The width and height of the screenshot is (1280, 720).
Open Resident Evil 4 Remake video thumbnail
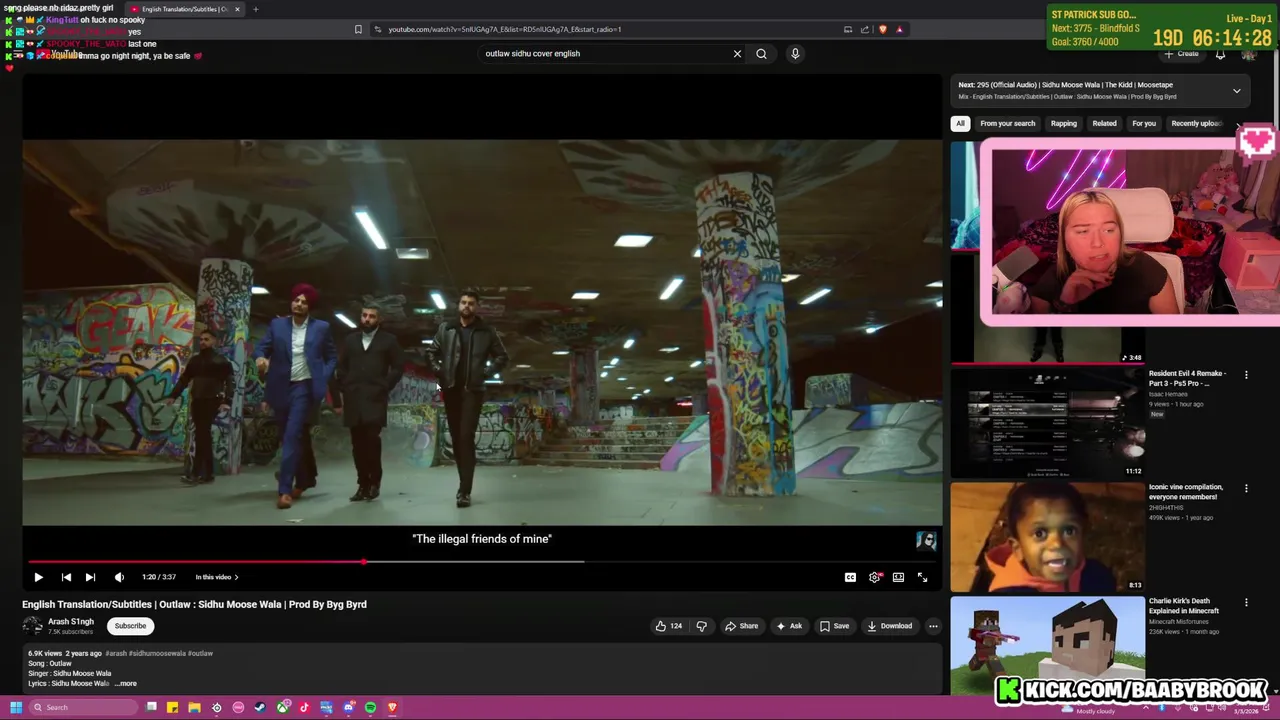pyautogui.click(x=1047, y=423)
